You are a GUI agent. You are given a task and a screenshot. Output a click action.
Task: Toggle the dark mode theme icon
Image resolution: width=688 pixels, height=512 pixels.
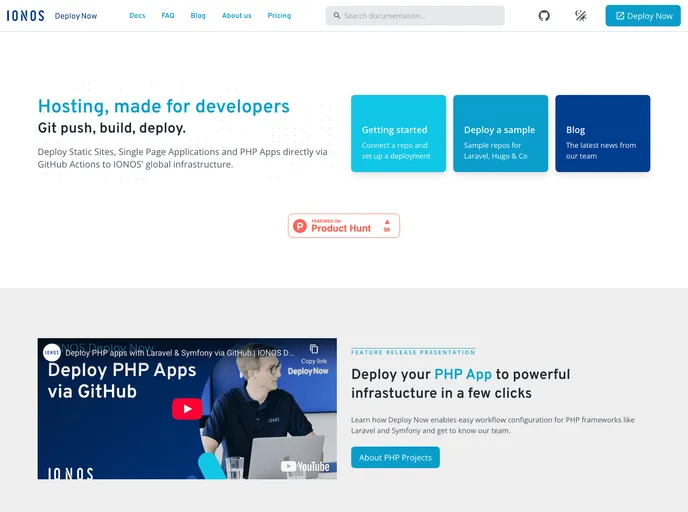[580, 16]
